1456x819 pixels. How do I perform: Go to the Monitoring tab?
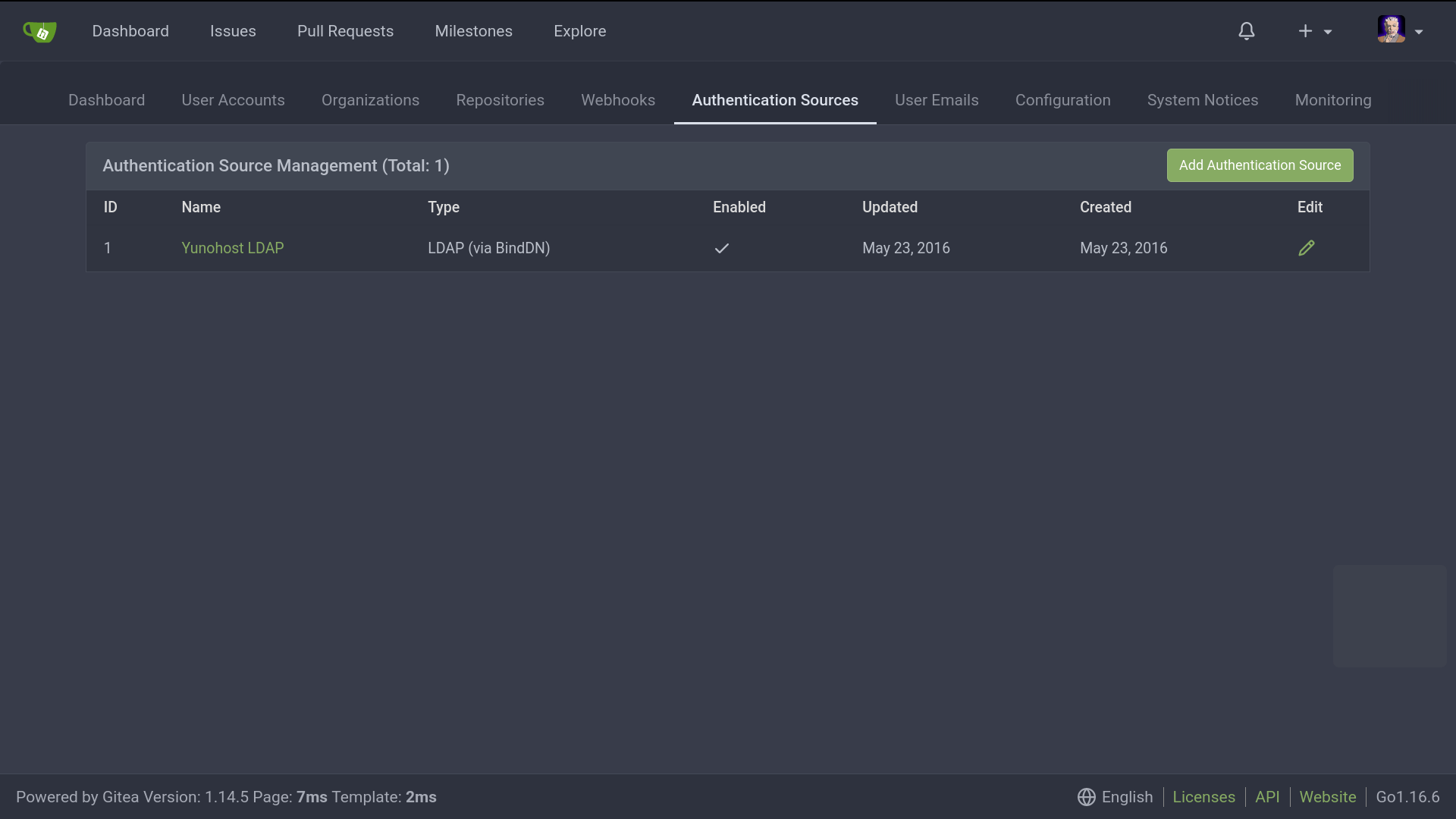click(x=1332, y=100)
